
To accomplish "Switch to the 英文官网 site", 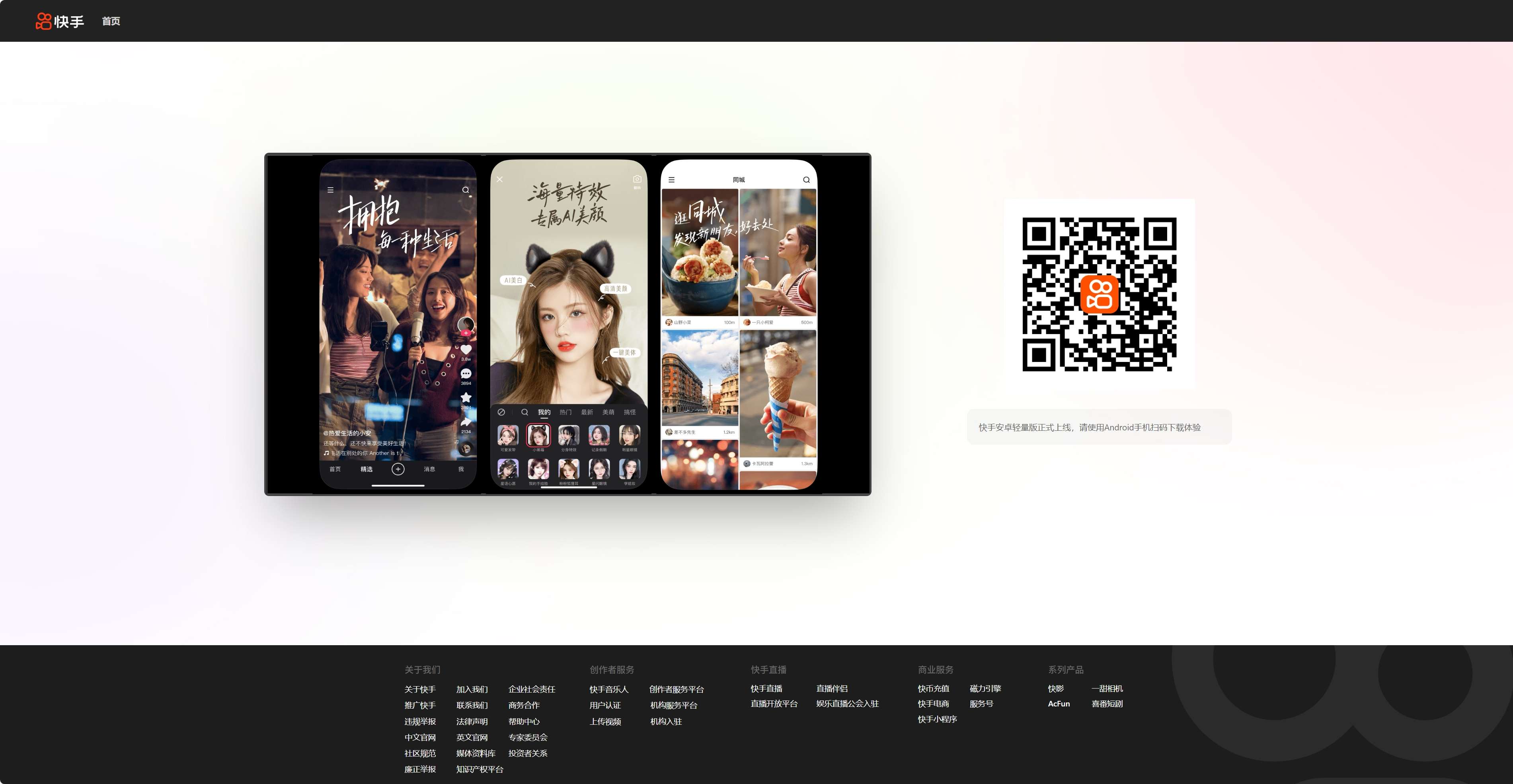I will pos(472,737).
